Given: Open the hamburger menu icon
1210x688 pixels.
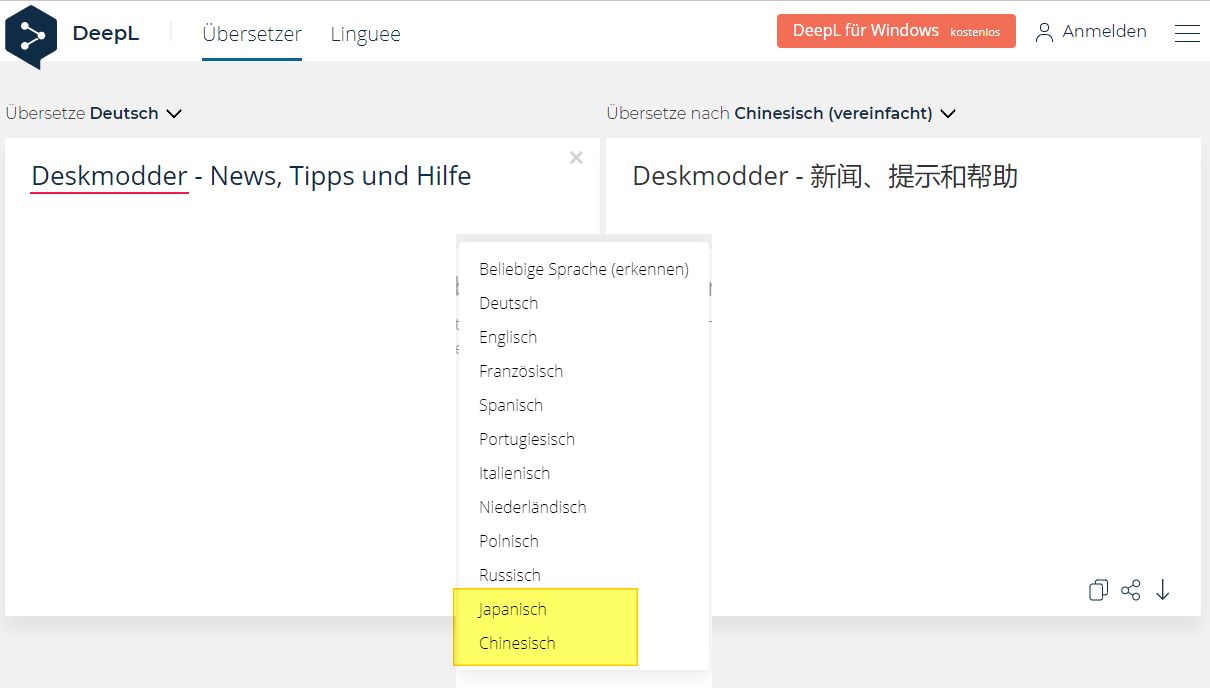Looking at the screenshot, I should point(1187,33).
